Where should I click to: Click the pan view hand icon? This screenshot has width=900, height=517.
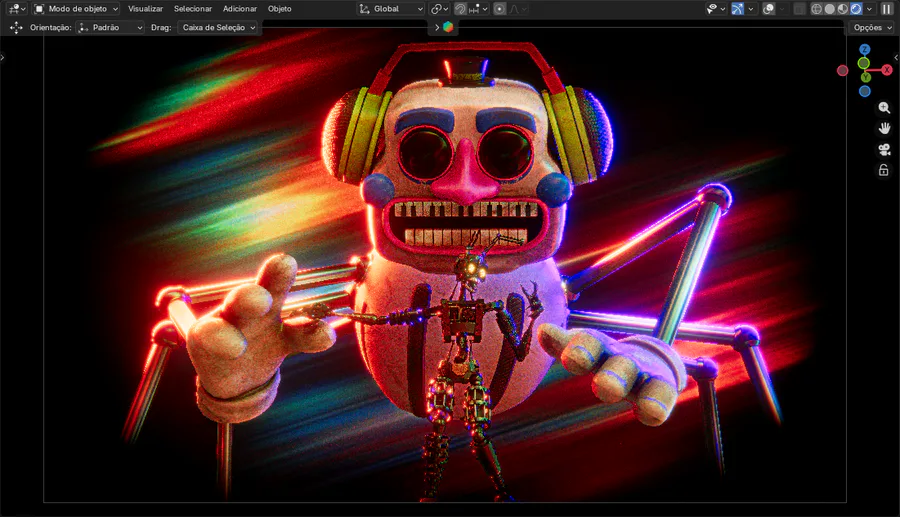pos(884,129)
